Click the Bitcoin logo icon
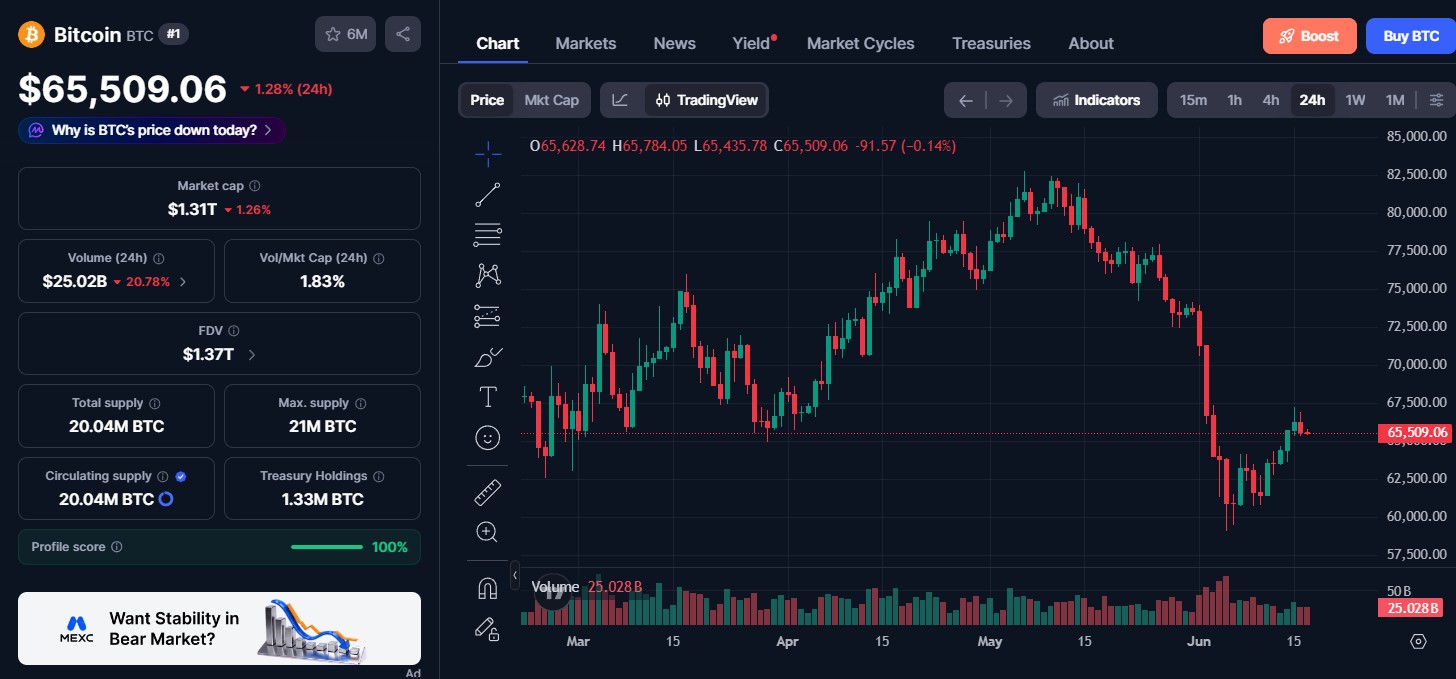Viewport: 1456px width, 679px height. (x=32, y=35)
